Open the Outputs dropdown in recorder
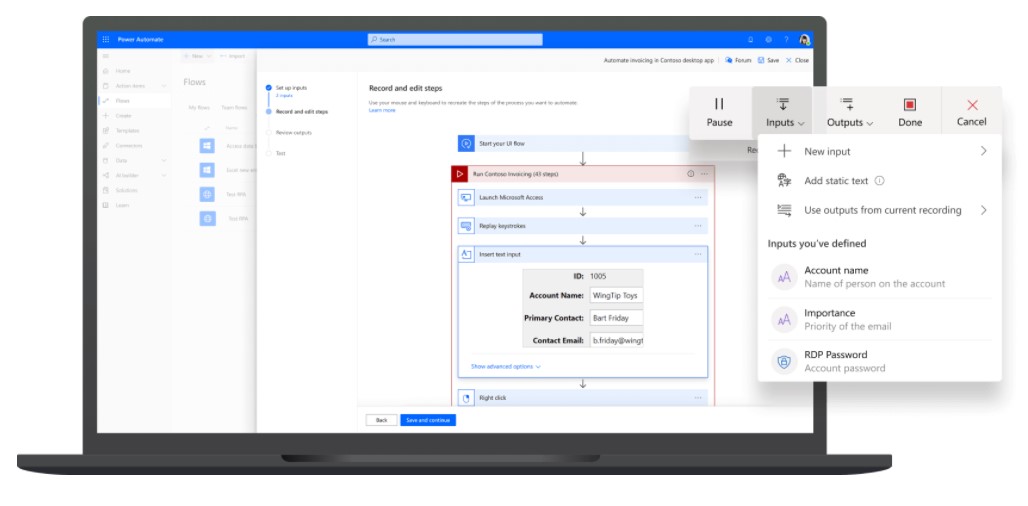Viewport: 1028px width, 506px height. tap(848, 113)
